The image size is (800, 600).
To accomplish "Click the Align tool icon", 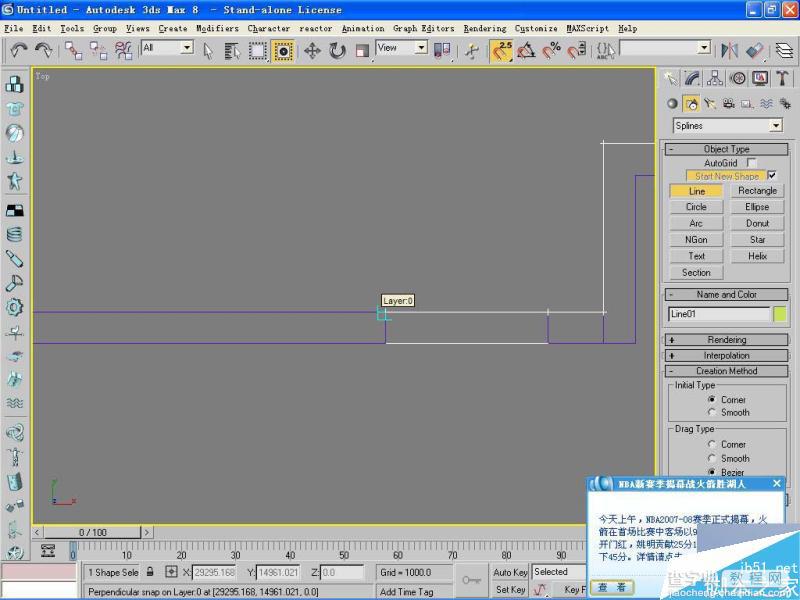I will tap(755, 51).
